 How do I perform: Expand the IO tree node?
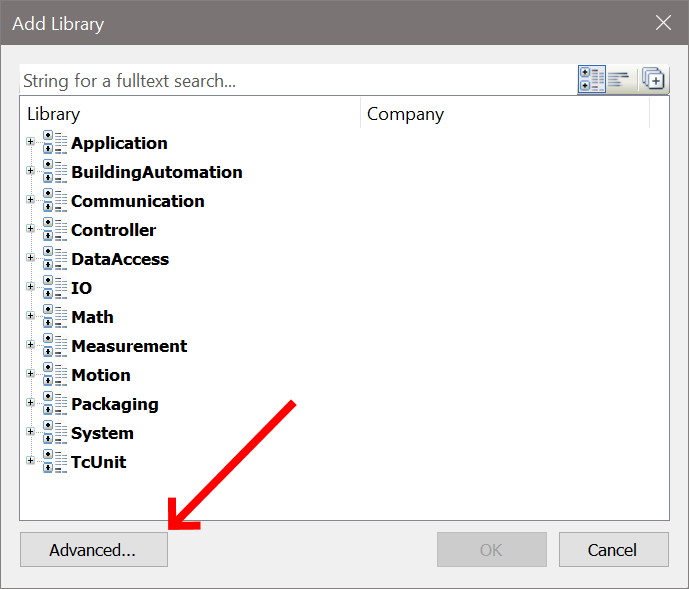click(31, 288)
